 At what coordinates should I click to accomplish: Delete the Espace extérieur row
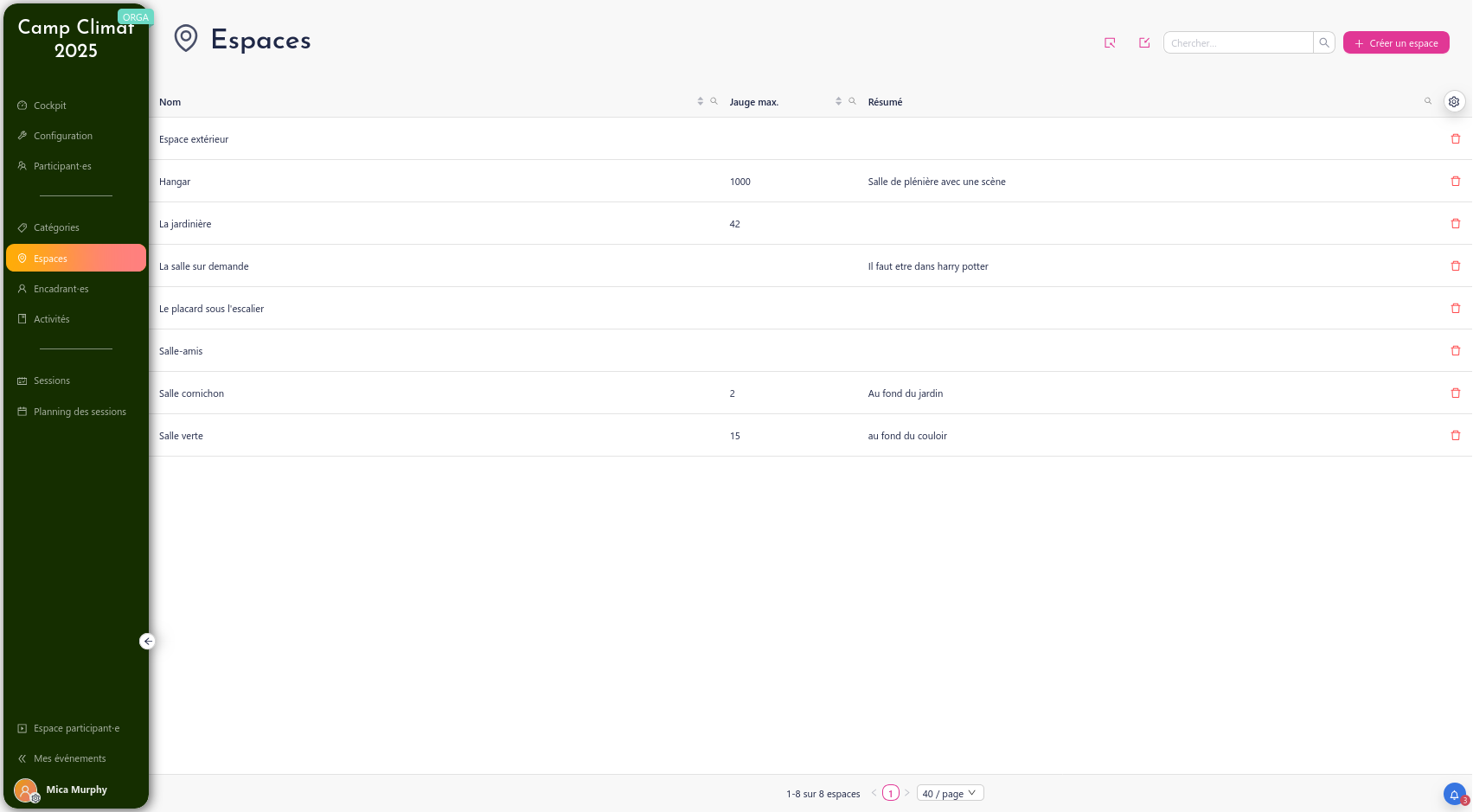point(1455,139)
